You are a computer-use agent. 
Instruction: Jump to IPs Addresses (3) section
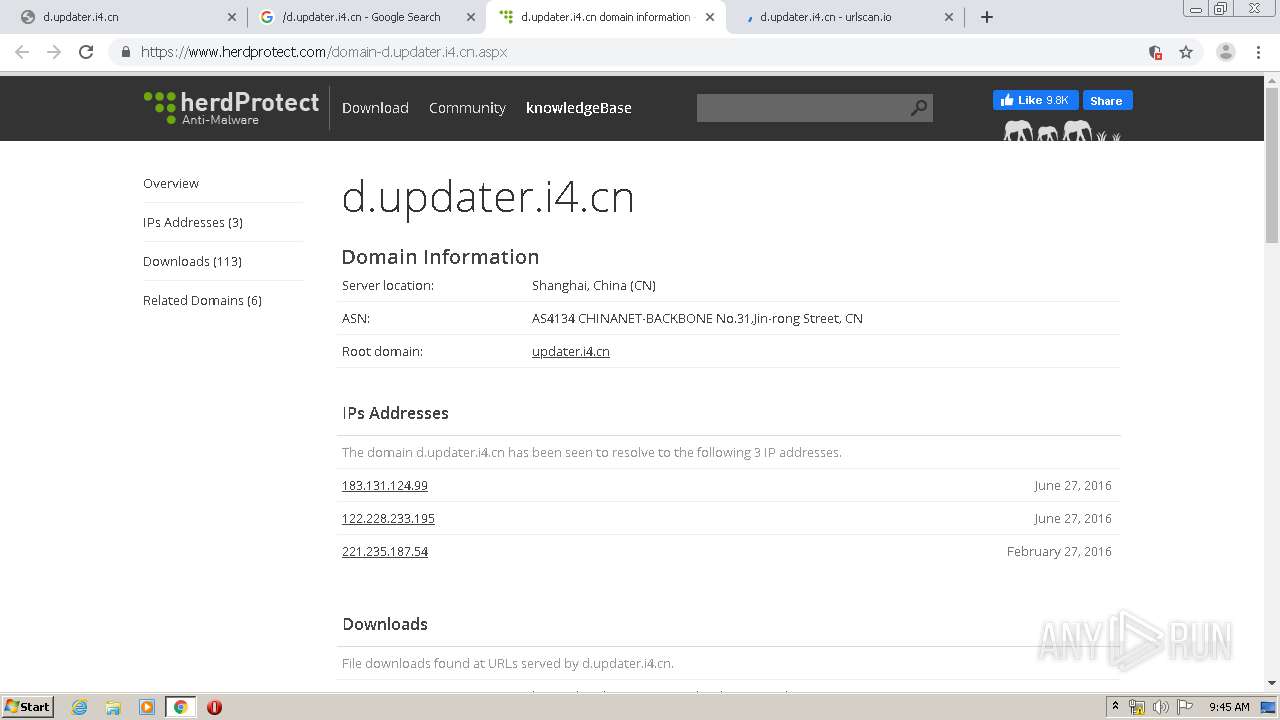pyautogui.click(x=193, y=222)
